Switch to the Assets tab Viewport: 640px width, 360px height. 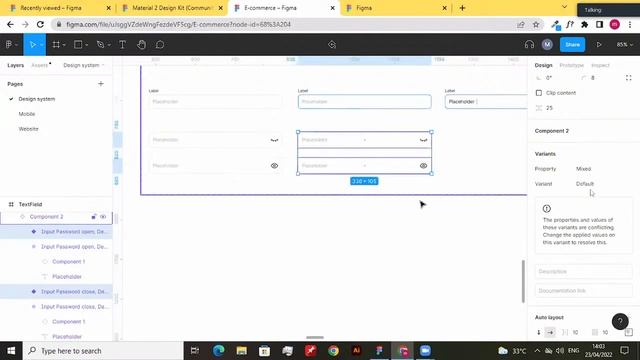click(x=40, y=65)
